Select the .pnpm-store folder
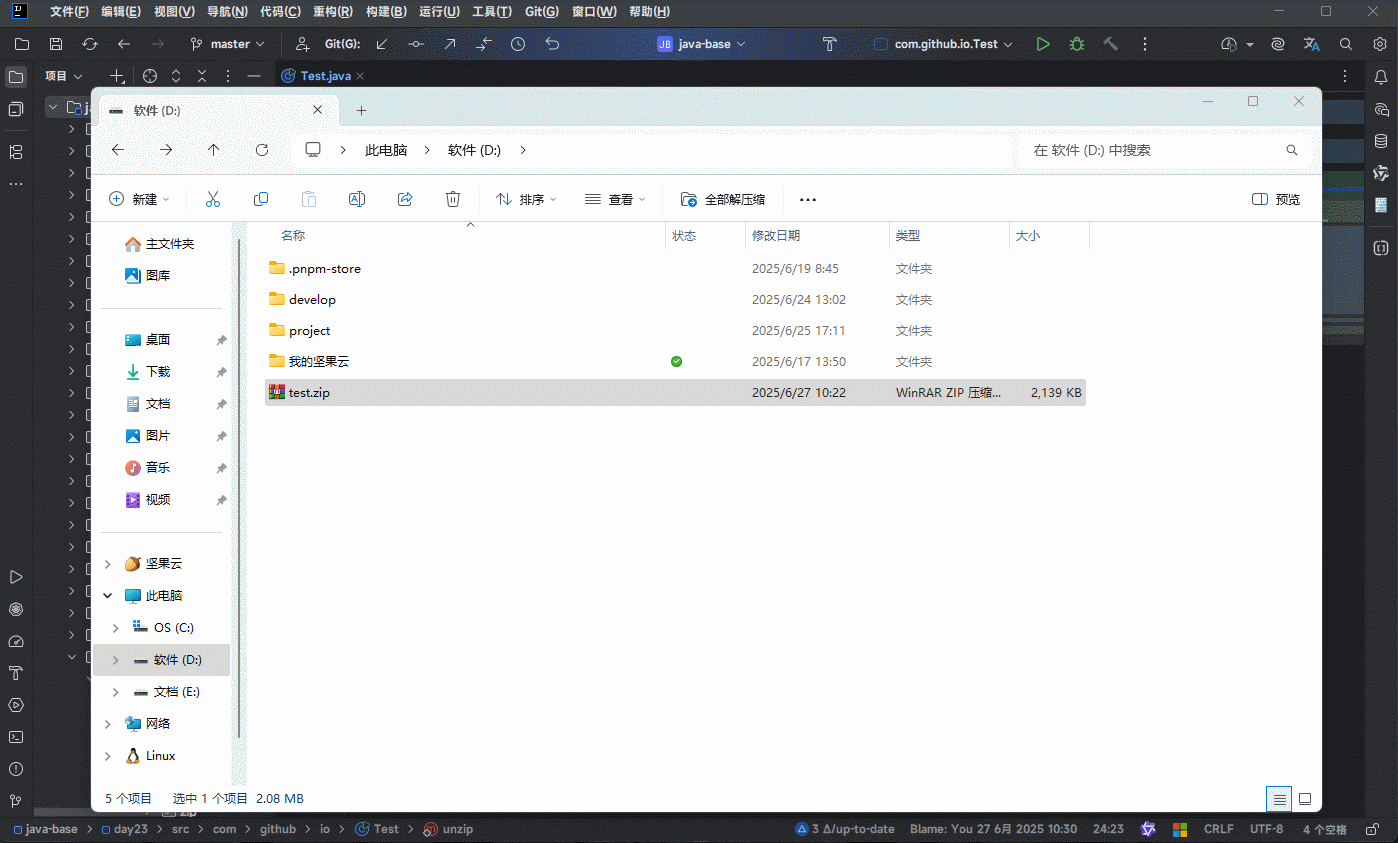The width and height of the screenshot is (1398, 843). tap(324, 269)
